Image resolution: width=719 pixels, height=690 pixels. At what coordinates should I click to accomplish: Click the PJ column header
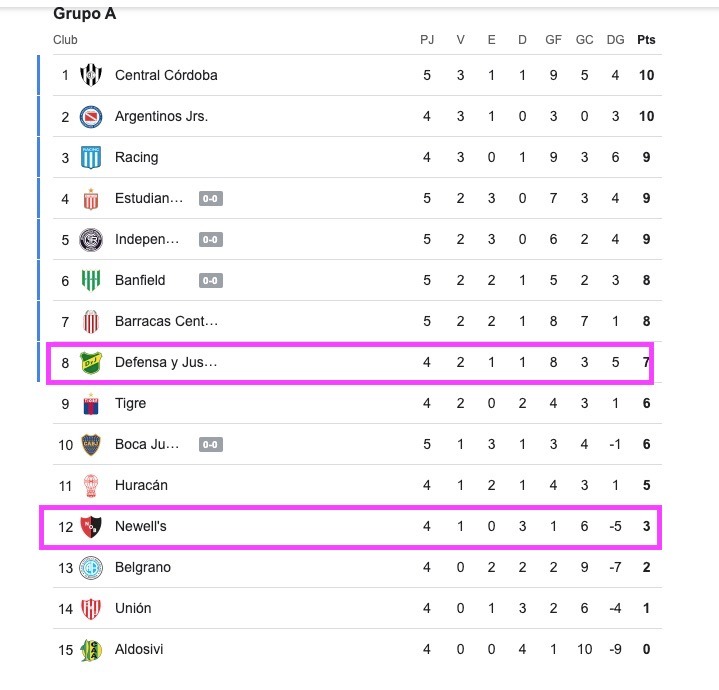click(427, 40)
